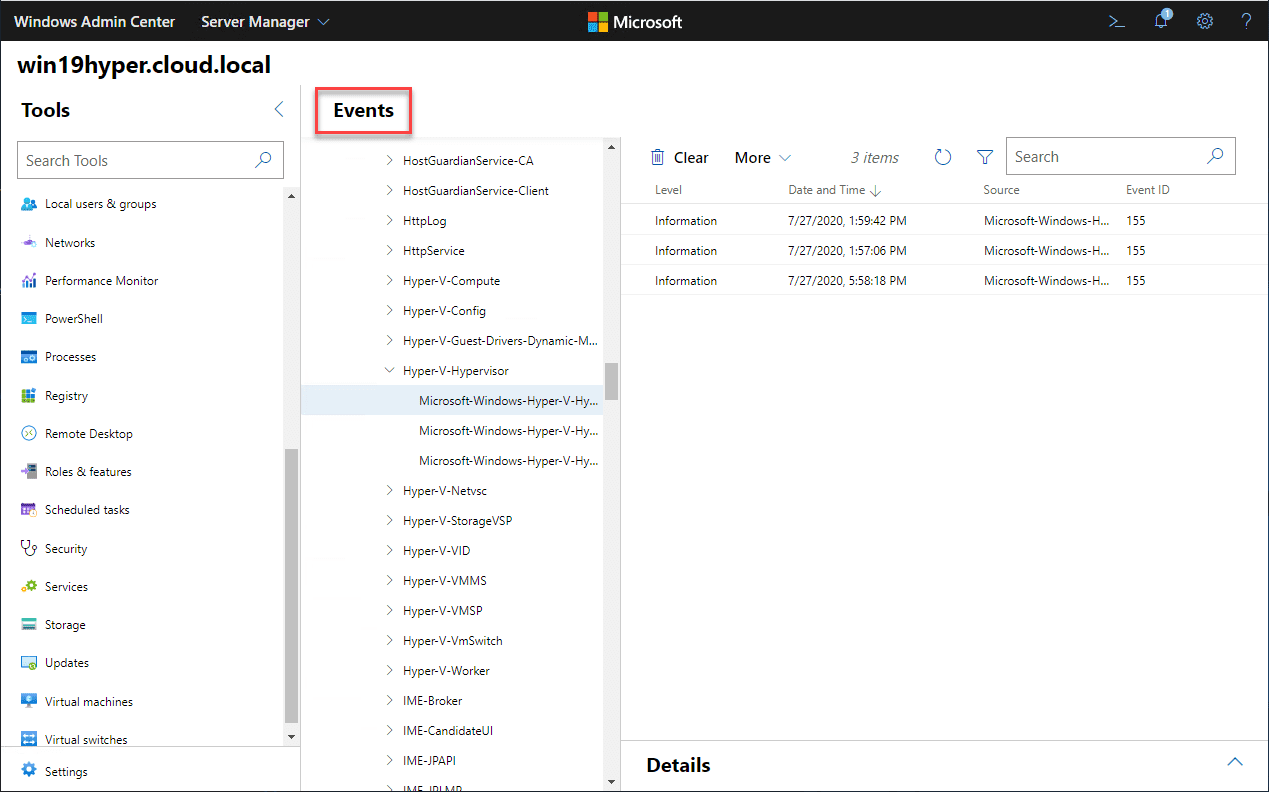Open the filter icon for events

pyautogui.click(x=984, y=156)
